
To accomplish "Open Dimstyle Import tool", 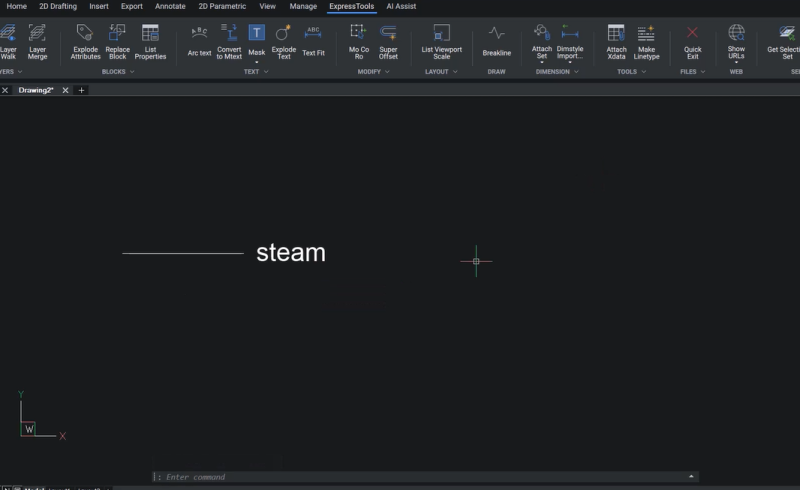I will click(x=570, y=41).
